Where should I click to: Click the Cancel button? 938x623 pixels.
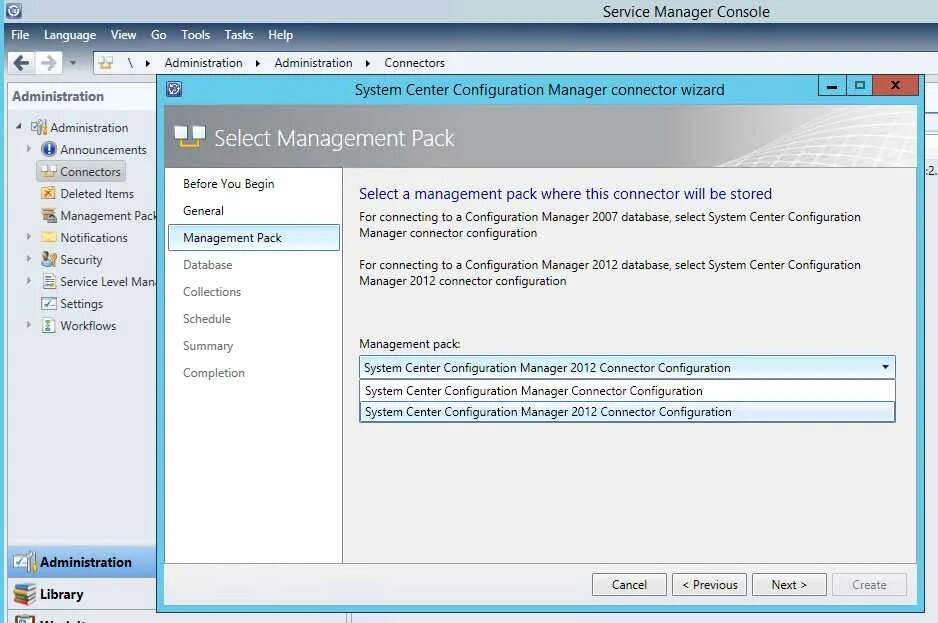pyautogui.click(x=629, y=585)
